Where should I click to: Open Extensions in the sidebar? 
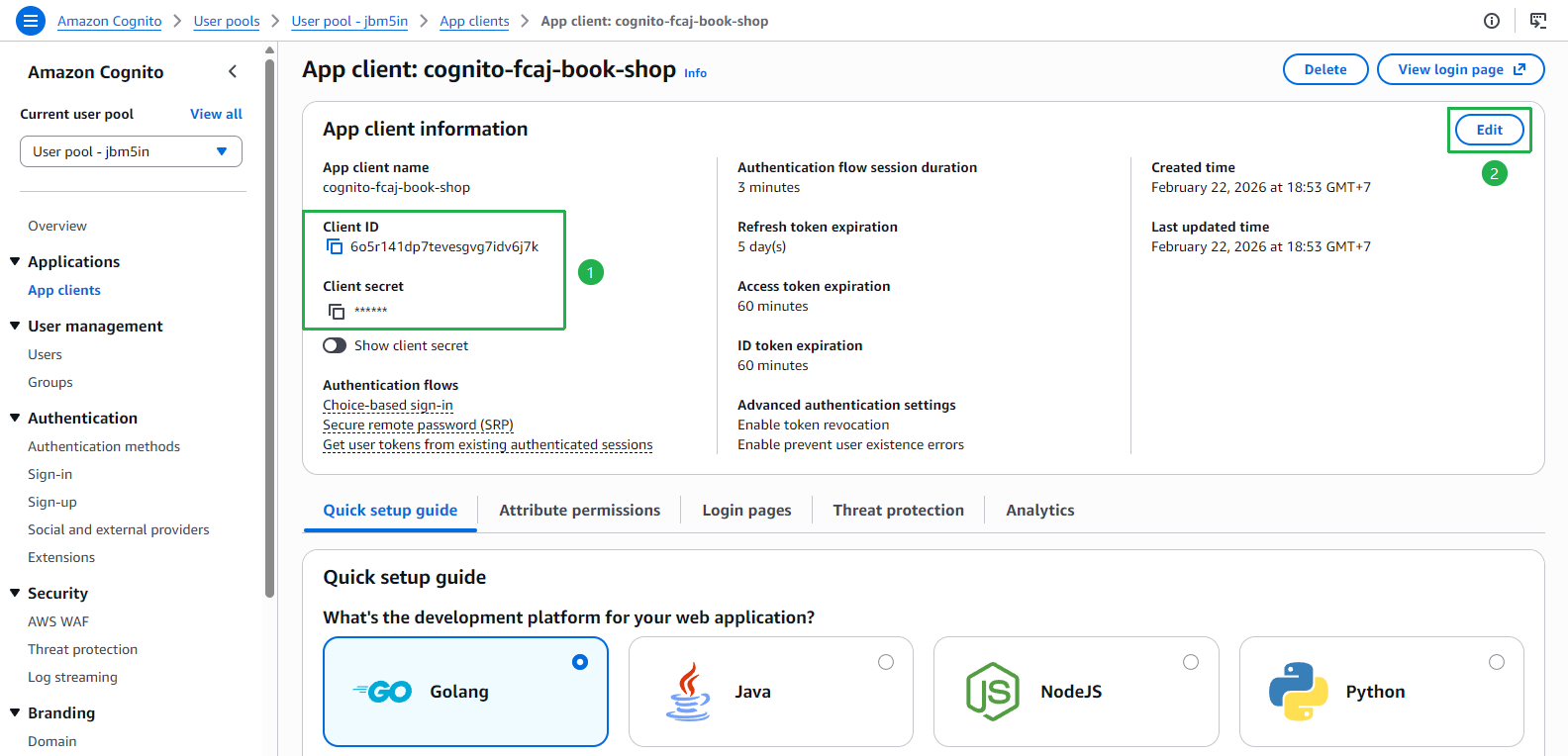[61, 557]
